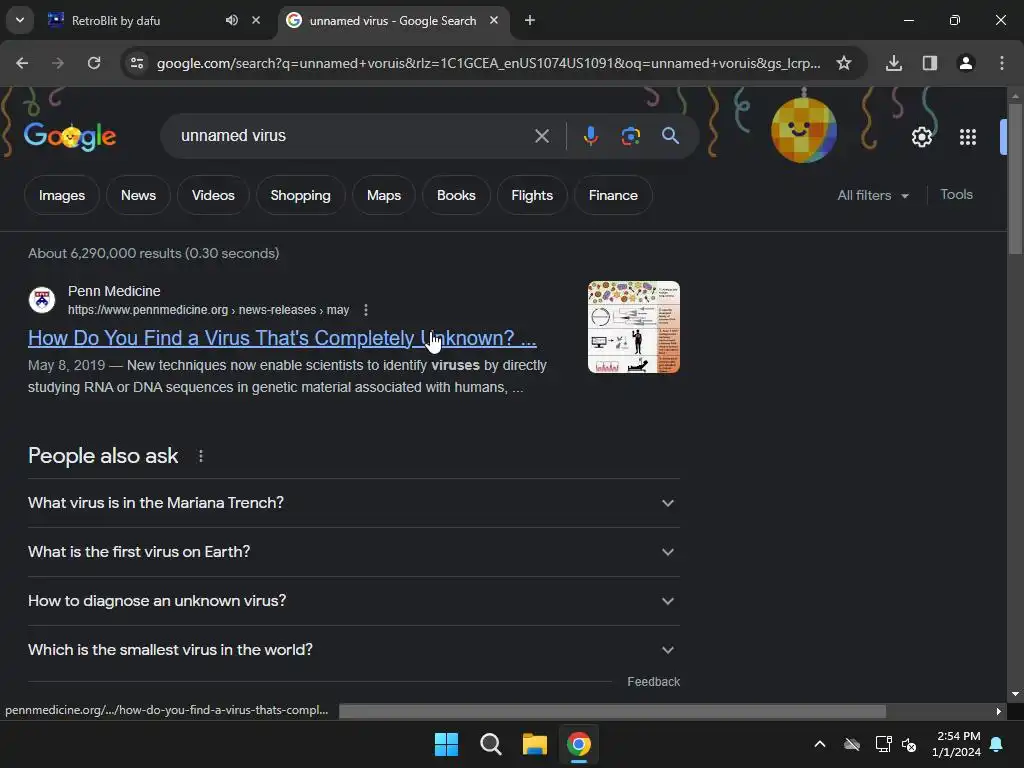Close the RetroBlit by dafu tab
This screenshot has width=1024, height=768.
(x=256, y=20)
